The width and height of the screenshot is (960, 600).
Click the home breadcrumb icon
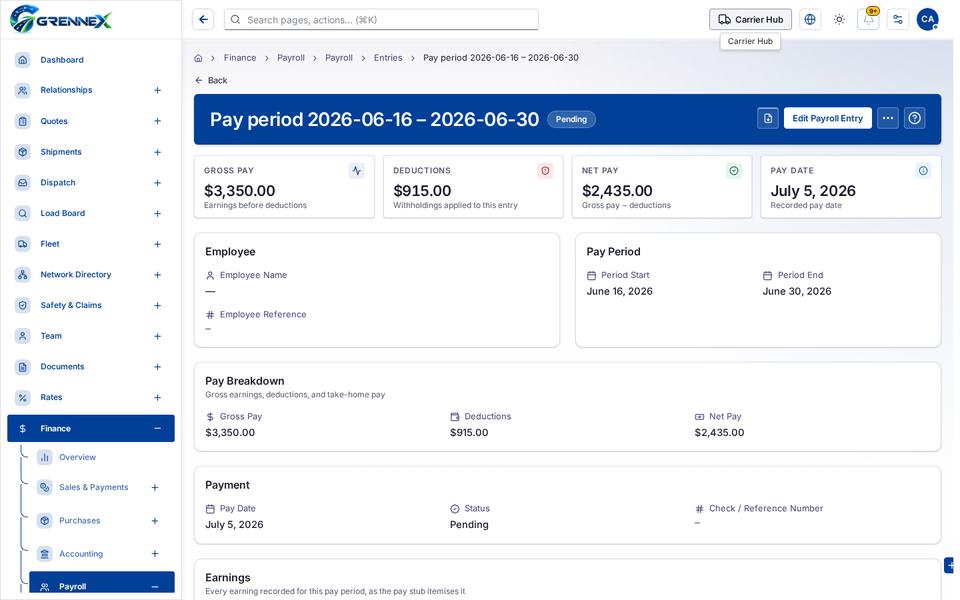[198, 58]
